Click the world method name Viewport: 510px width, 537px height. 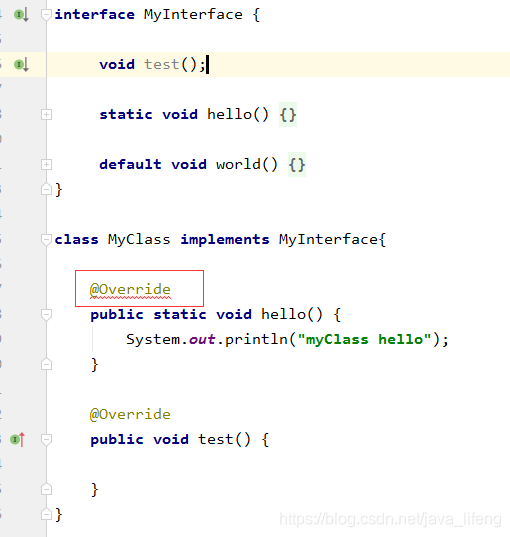click(x=238, y=164)
